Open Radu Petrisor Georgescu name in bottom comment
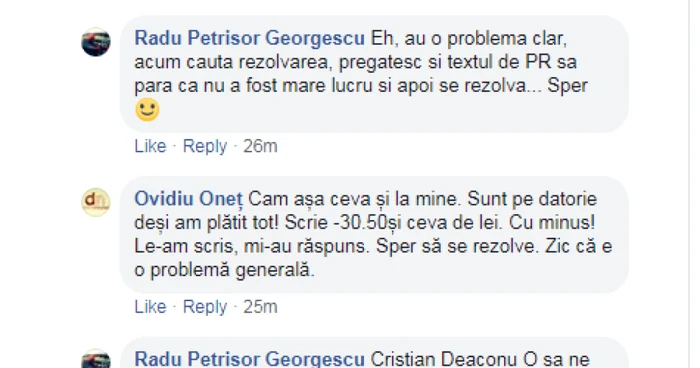This screenshot has height=368, width=700. coord(250,359)
